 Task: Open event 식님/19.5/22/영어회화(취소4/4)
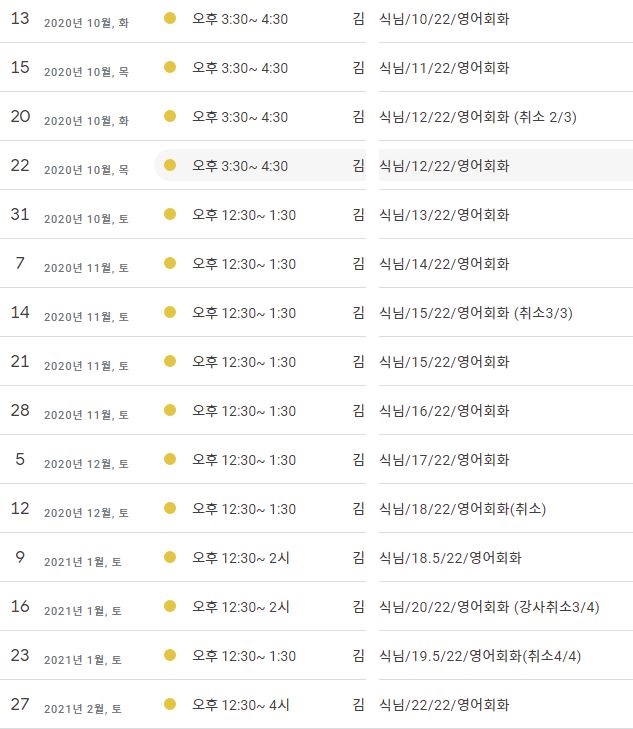[x=480, y=656]
